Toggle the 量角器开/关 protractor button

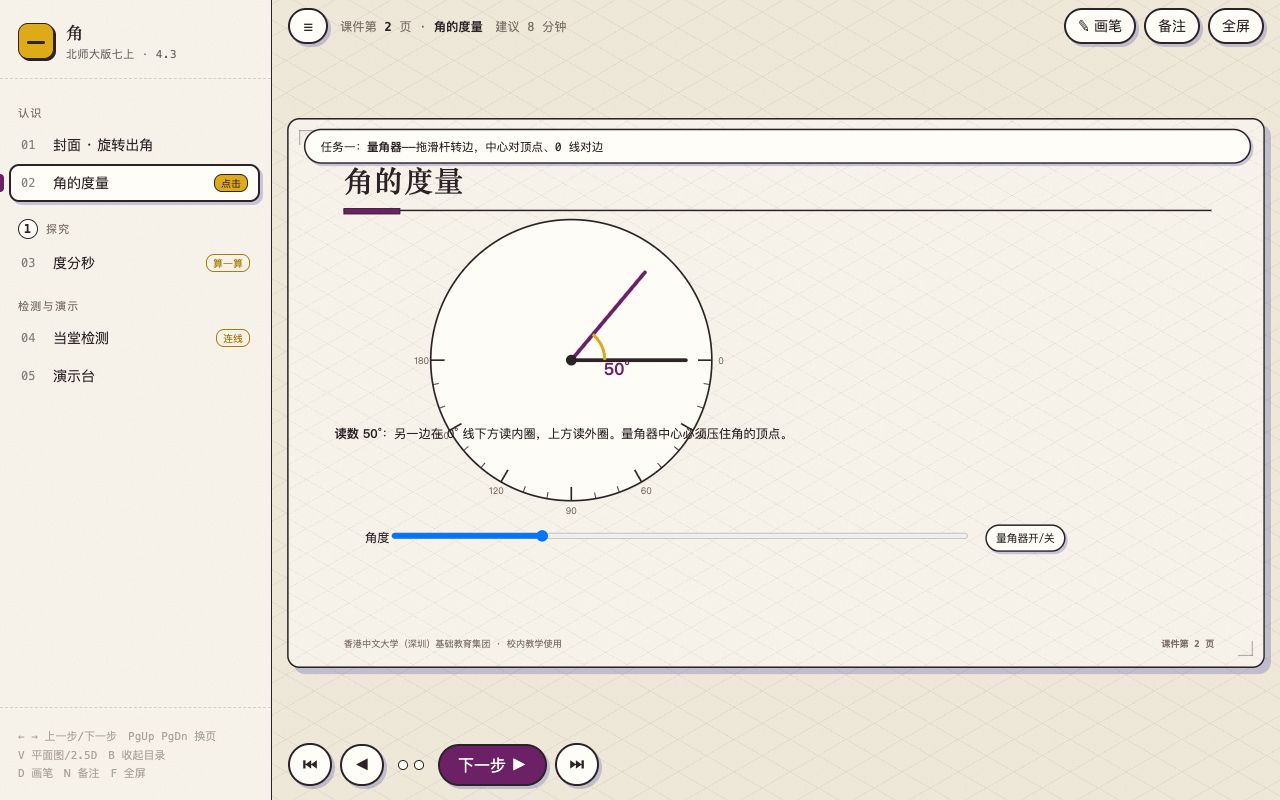[x=1025, y=538]
